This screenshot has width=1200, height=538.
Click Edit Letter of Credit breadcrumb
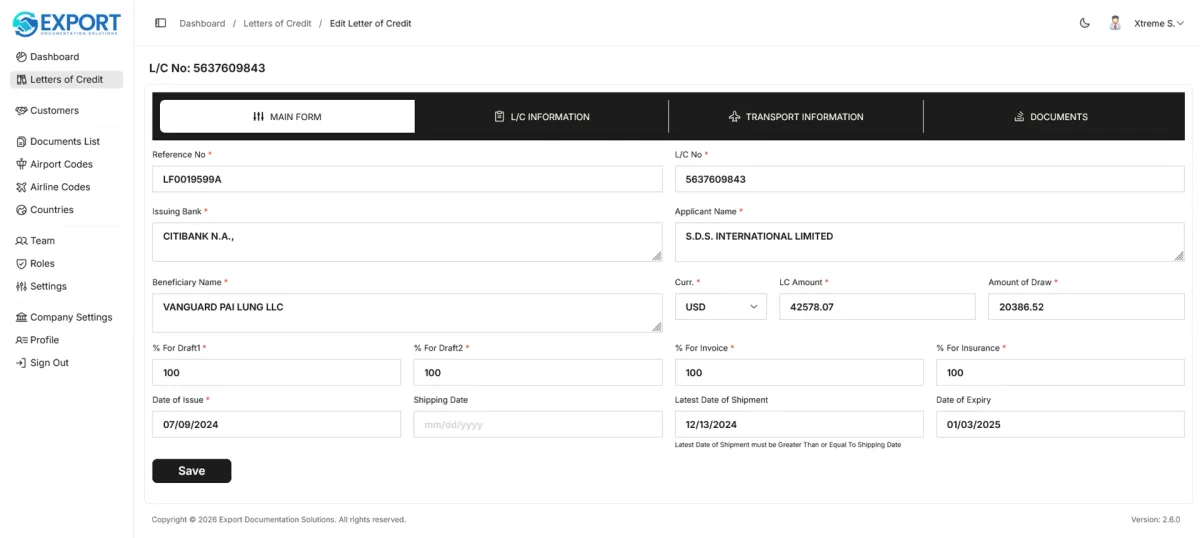(370, 23)
